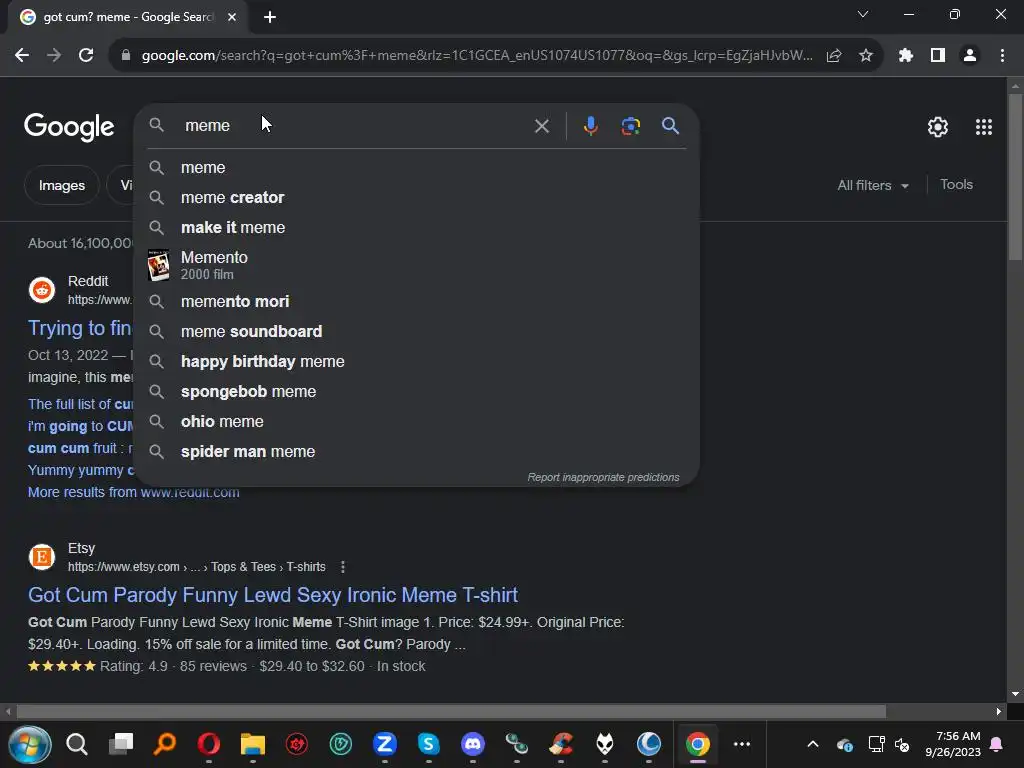Open Chrome three-dot menu
Image resolution: width=1024 pixels, height=768 pixels.
coord(1002,56)
